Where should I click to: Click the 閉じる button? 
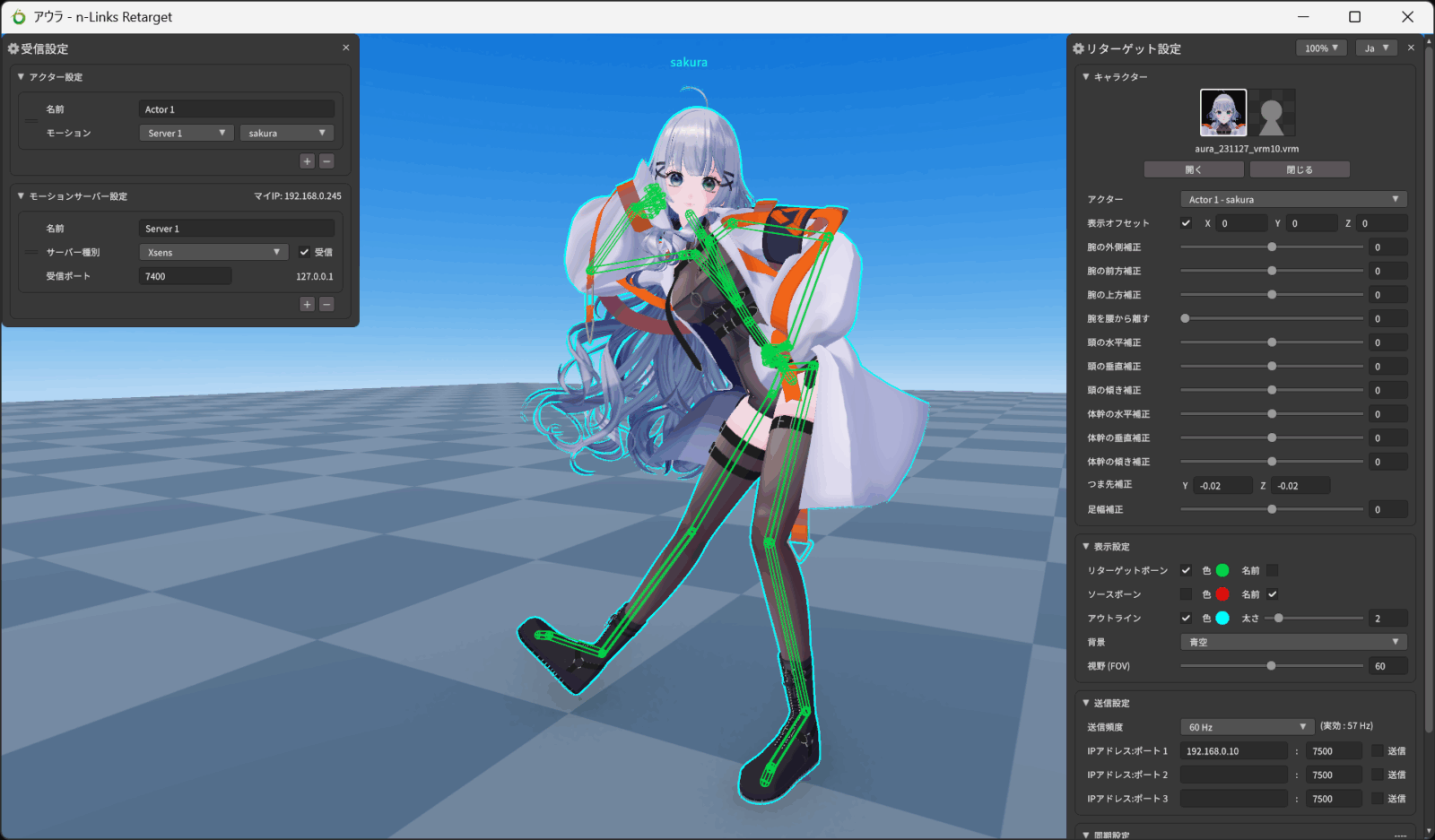pyautogui.click(x=1300, y=169)
